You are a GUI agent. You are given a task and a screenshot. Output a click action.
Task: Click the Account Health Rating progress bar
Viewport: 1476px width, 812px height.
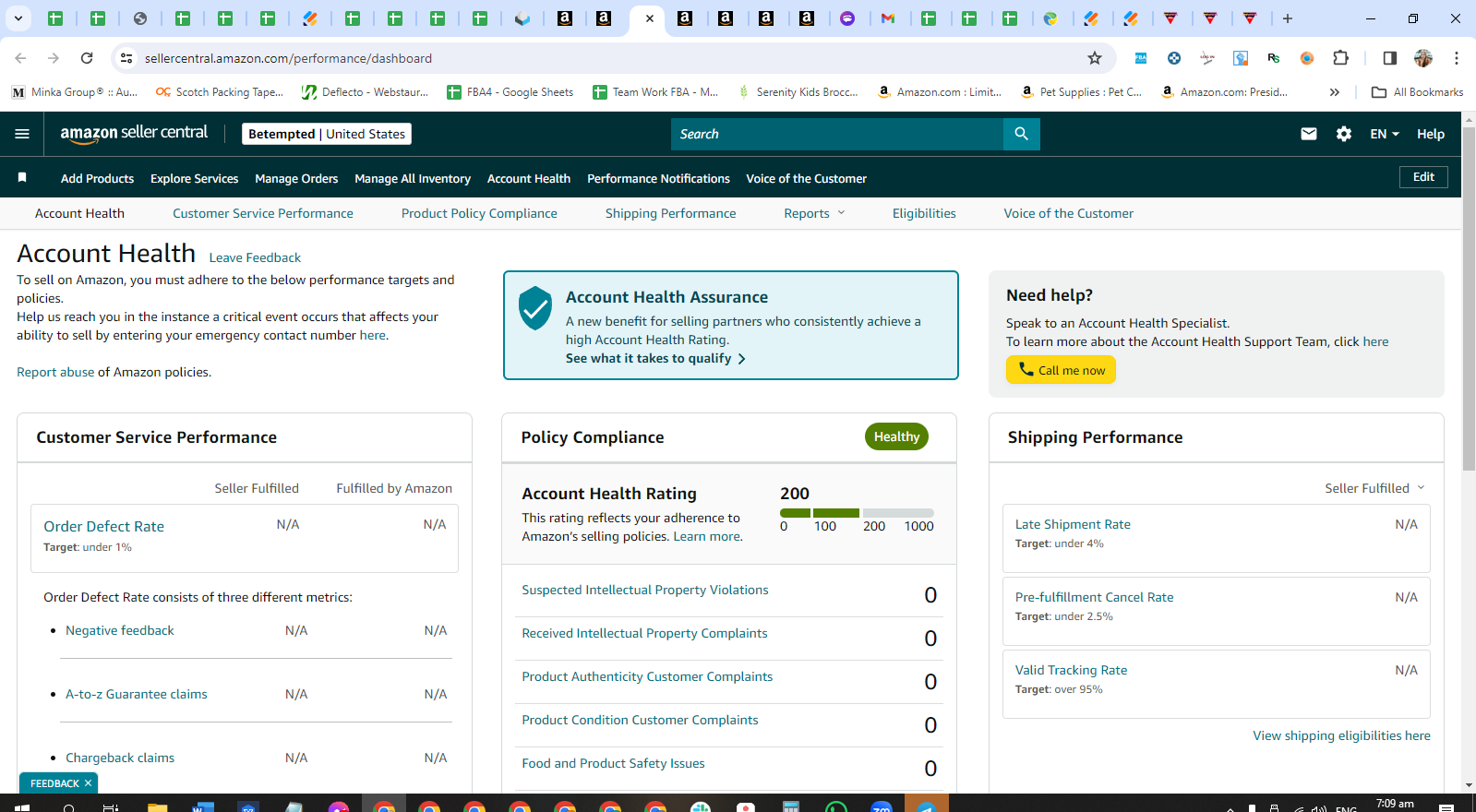click(857, 513)
